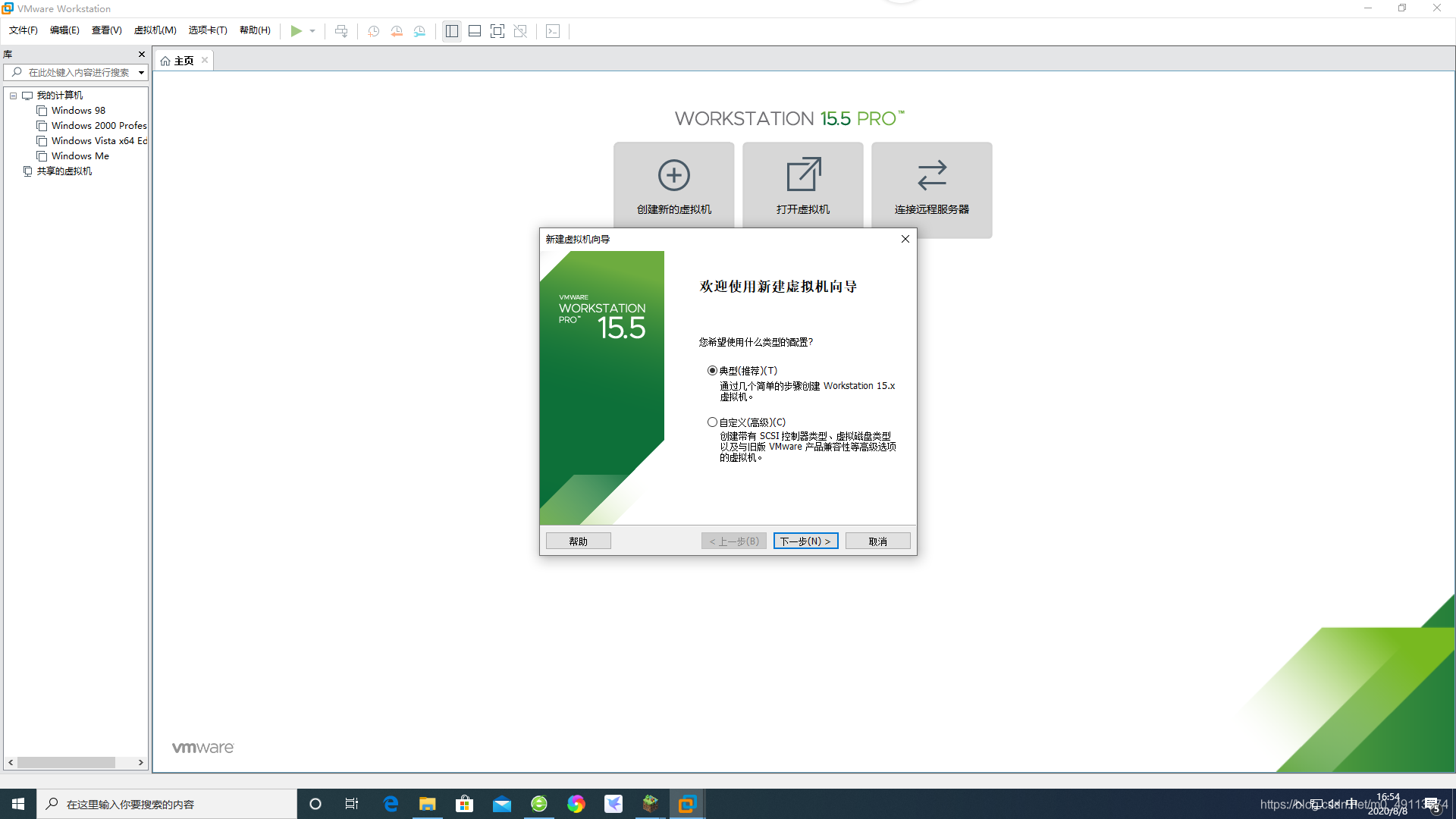Screen dimensions: 1456x819
Task: Open the library search filter dropdown
Action: (141, 73)
